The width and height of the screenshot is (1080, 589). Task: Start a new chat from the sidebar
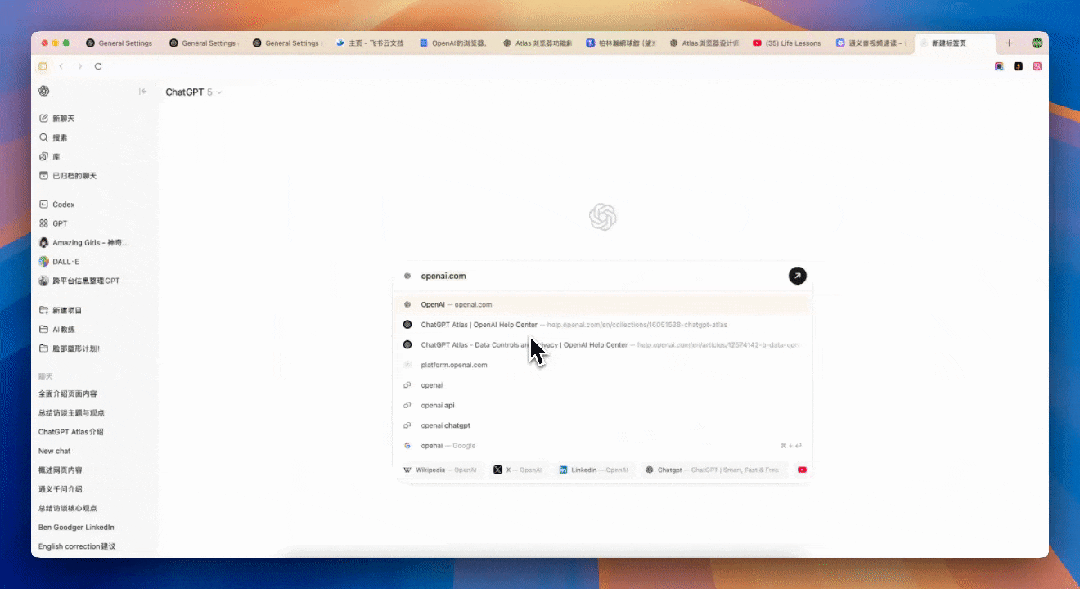pos(62,117)
